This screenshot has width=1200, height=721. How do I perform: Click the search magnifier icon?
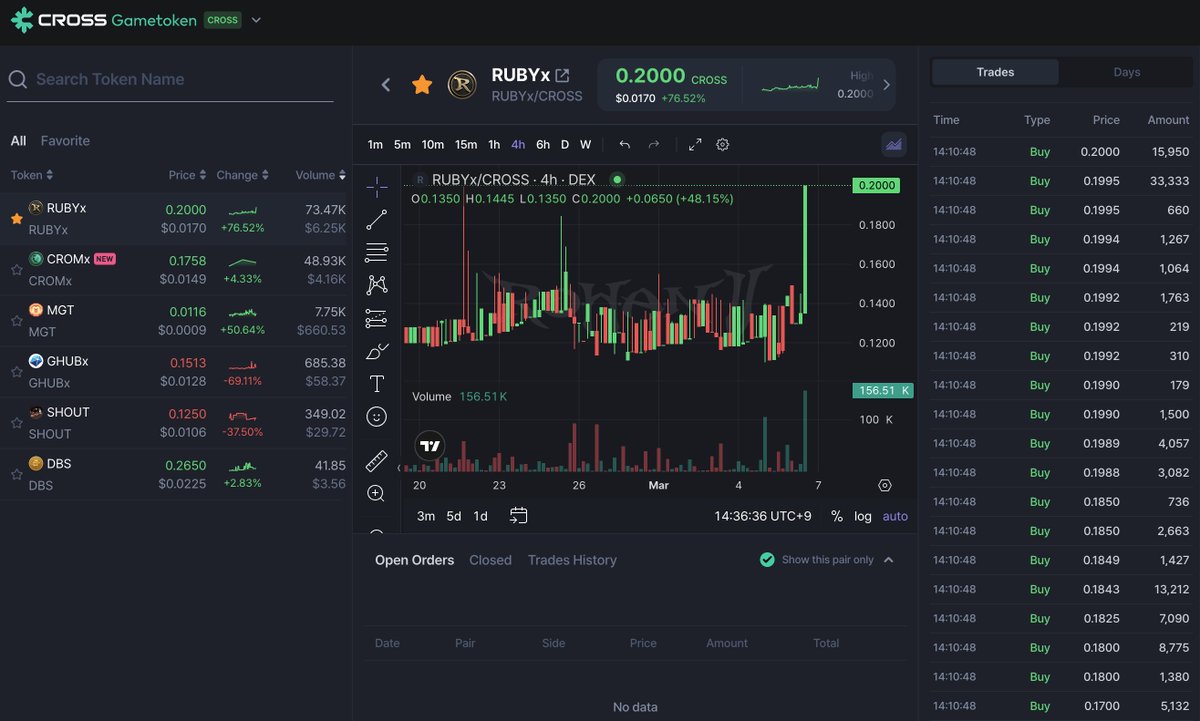pyautogui.click(x=17, y=80)
